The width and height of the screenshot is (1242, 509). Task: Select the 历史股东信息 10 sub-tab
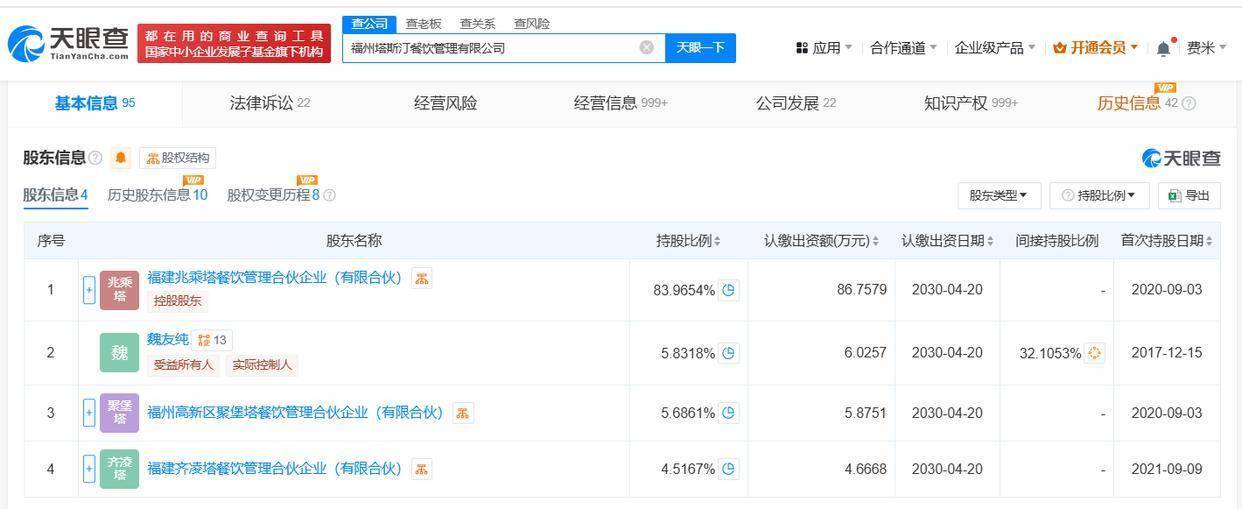click(x=157, y=195)
